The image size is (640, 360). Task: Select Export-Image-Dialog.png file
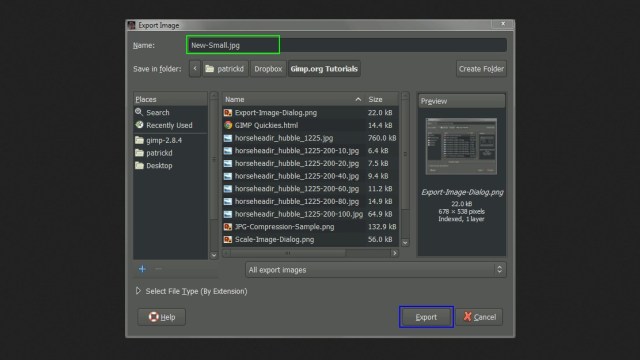tap(310, 113)
